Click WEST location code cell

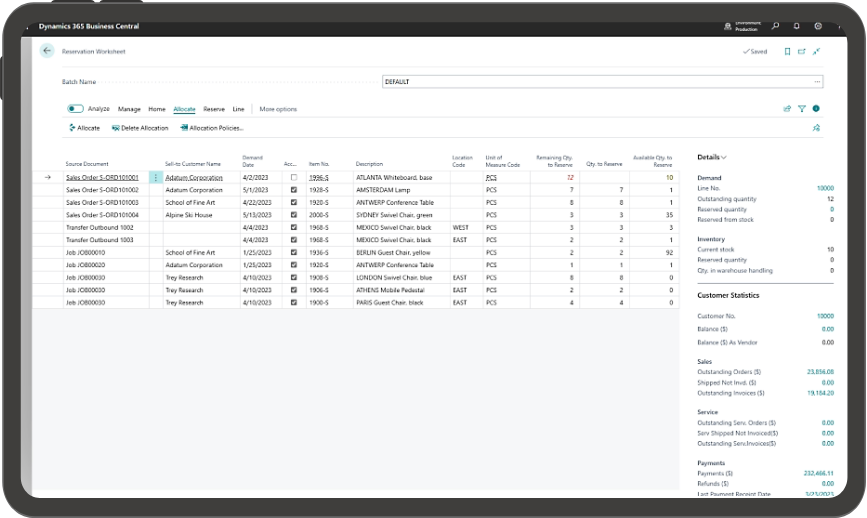pos(460,228)
